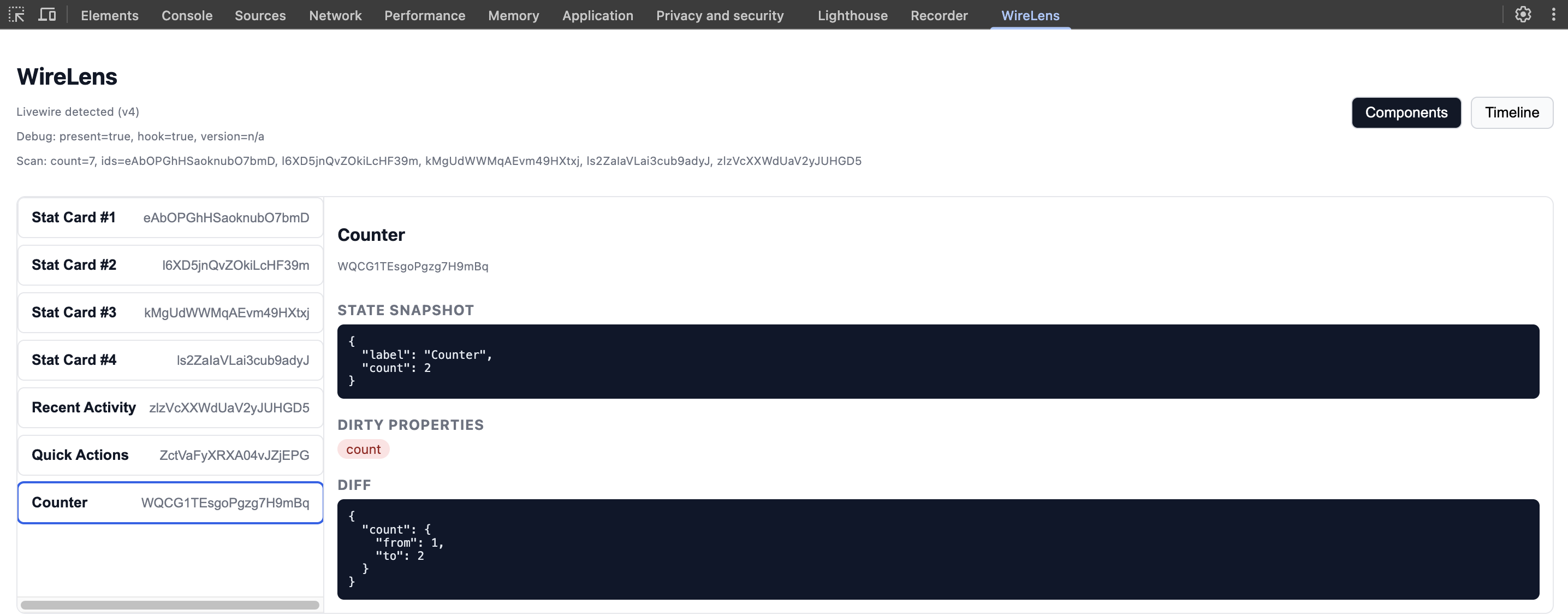Click the STATE SNAPSHOT section label
Viewport: 1568px width, 615px height.
[406, 311]
